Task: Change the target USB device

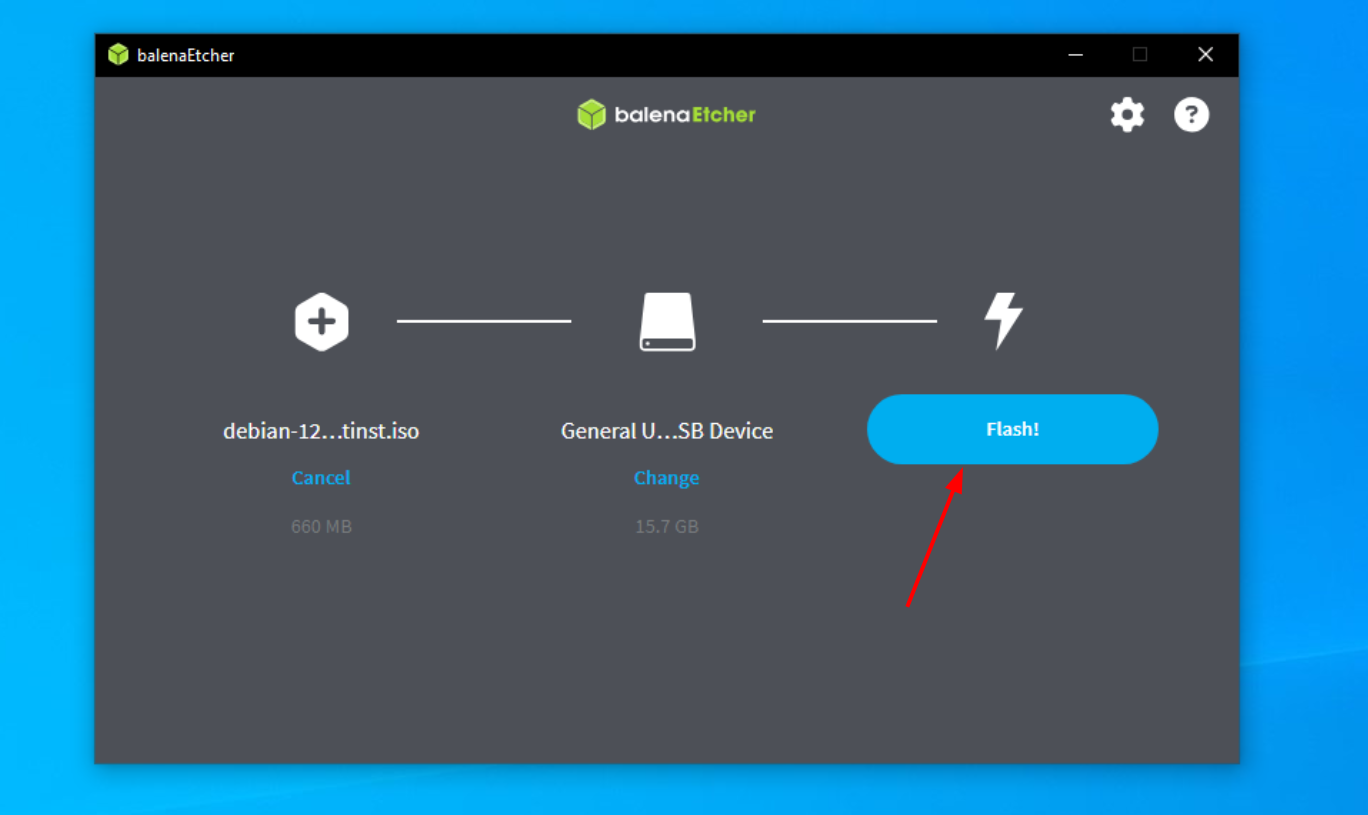Action: coord(666,478)
